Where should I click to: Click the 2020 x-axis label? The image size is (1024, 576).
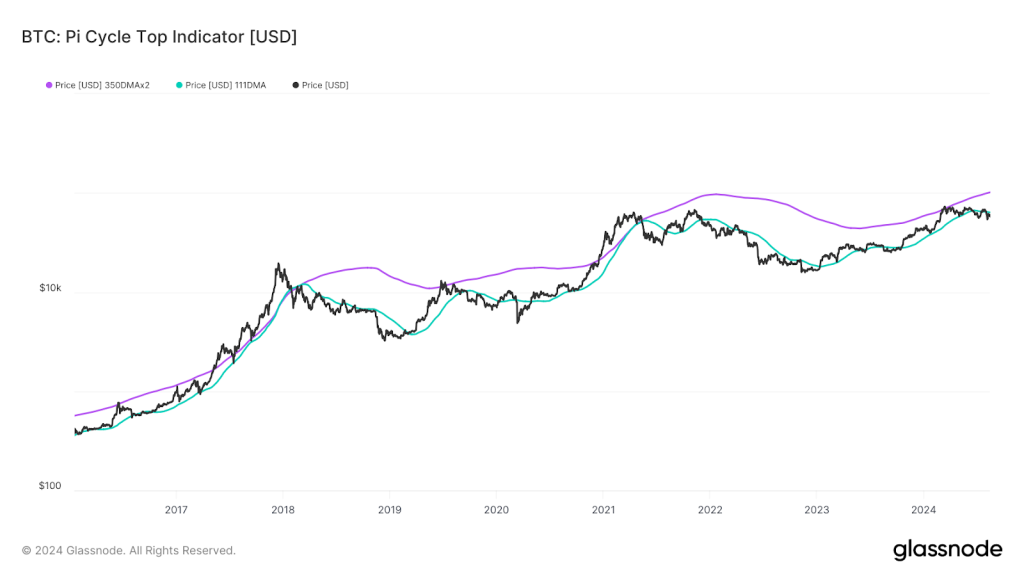coord(496,508)
